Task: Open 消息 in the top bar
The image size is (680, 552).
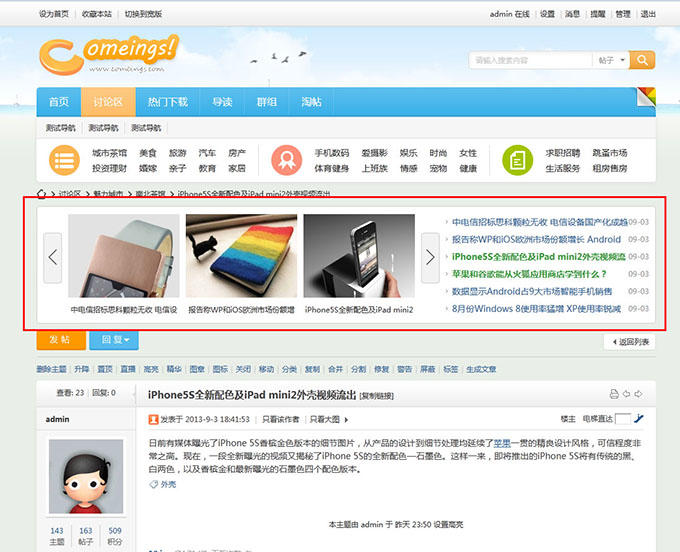Action: pos(572,14)
